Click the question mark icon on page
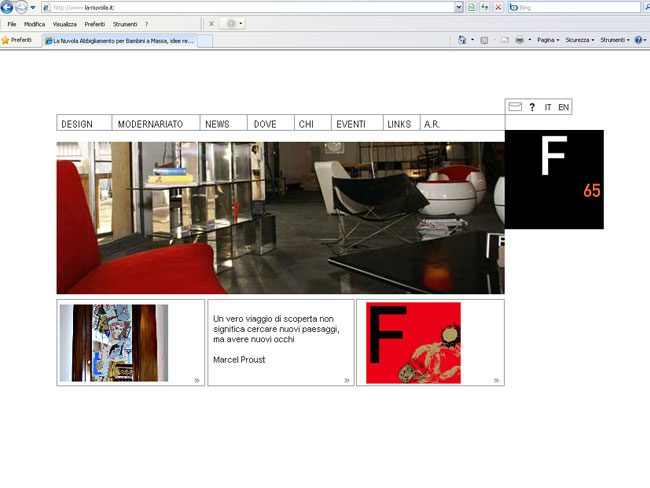 (x=532, y=107)
